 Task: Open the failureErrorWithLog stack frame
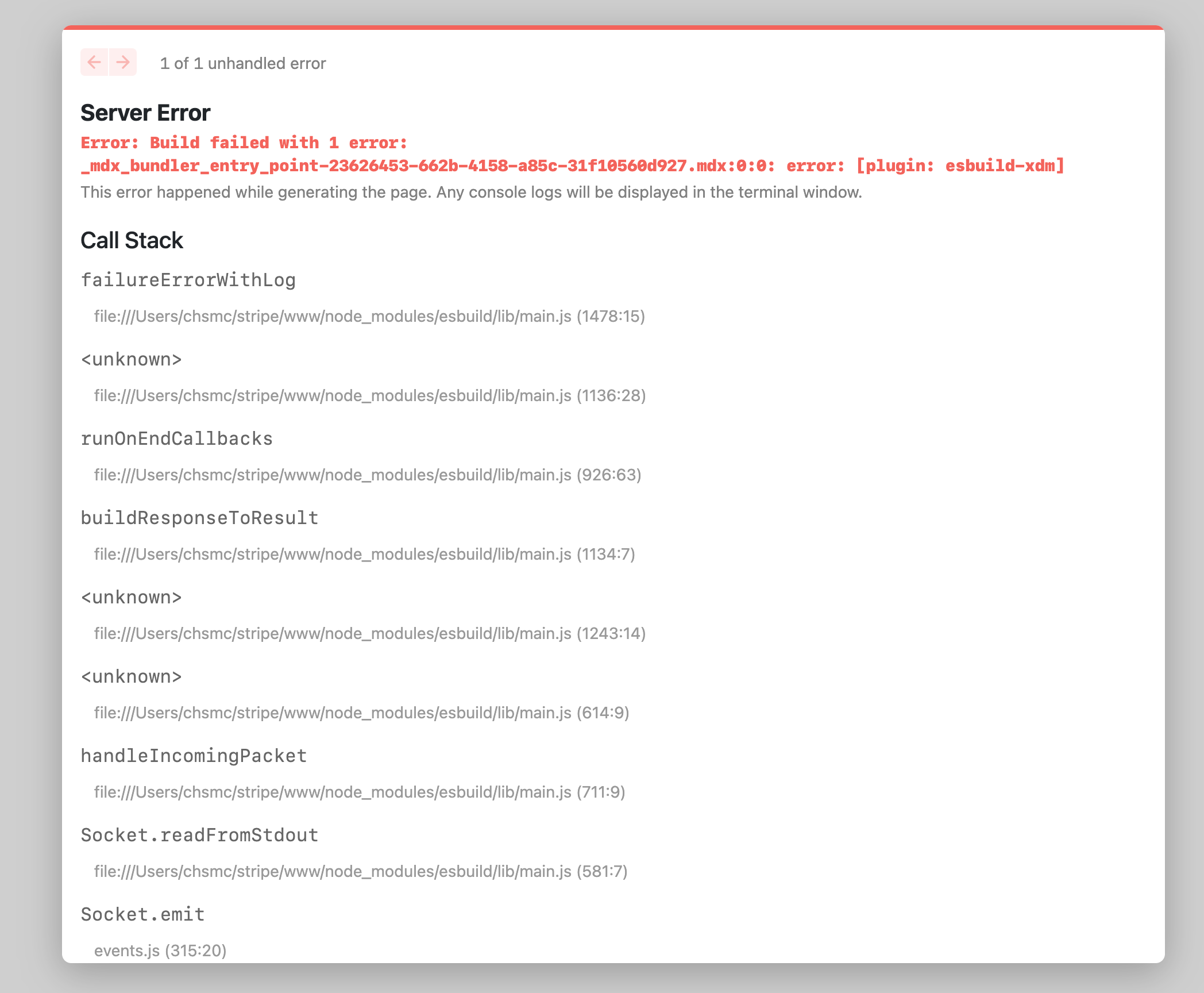pyautogui.click(x=188, y=280)
